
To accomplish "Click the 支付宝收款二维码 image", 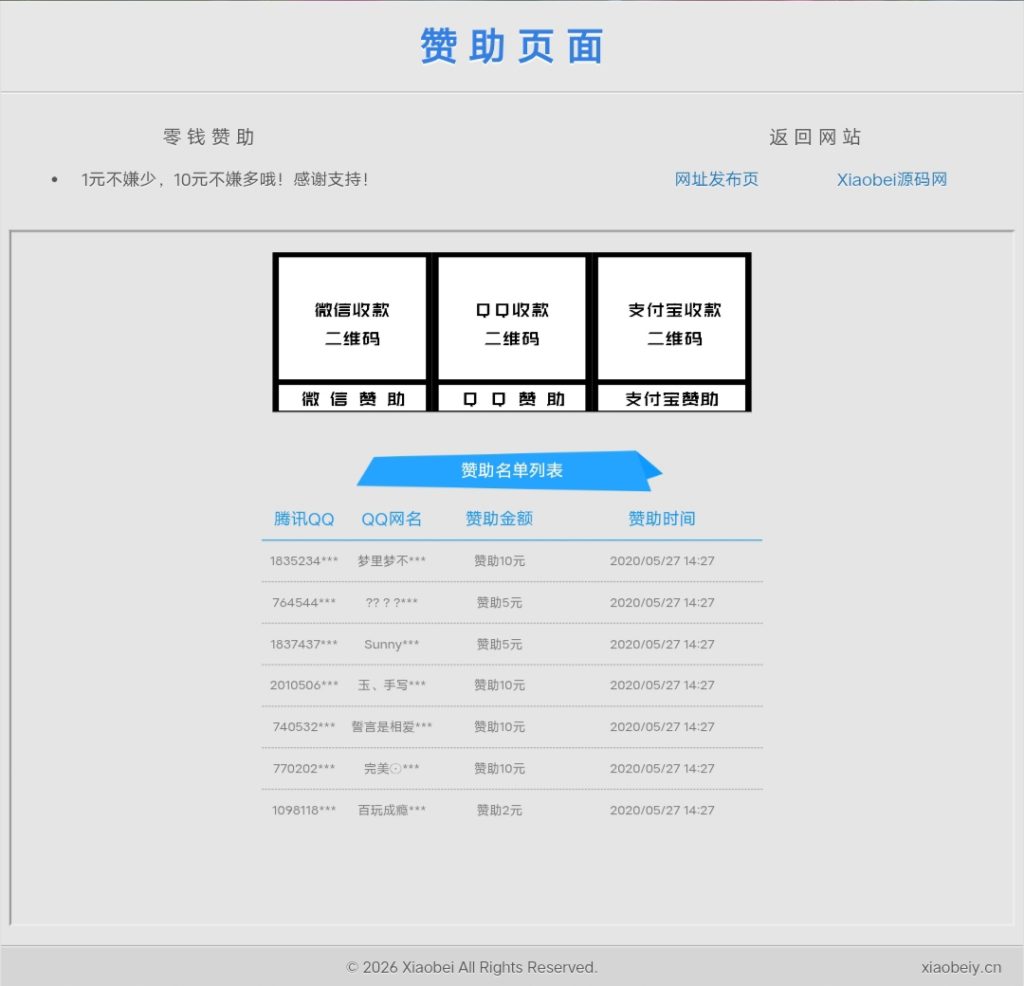I will click(x=672, y=318).
